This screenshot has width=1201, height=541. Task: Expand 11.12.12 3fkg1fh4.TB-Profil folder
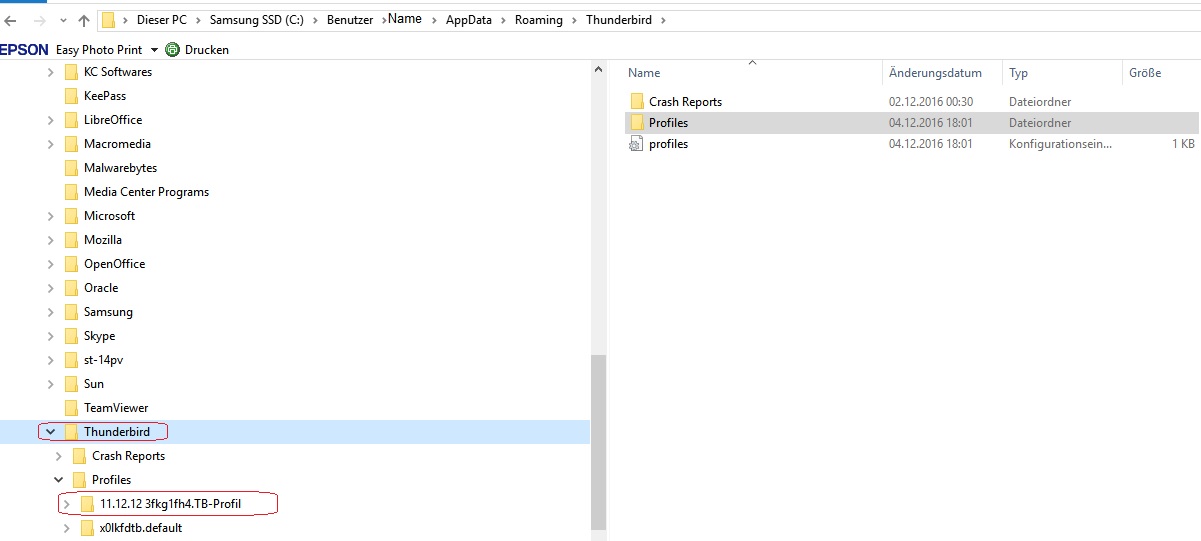click(x=67, y=504)
